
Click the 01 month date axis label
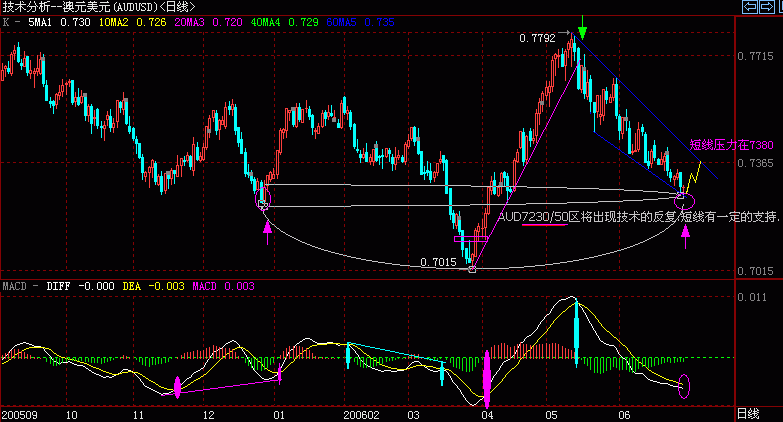click(279, 415)
